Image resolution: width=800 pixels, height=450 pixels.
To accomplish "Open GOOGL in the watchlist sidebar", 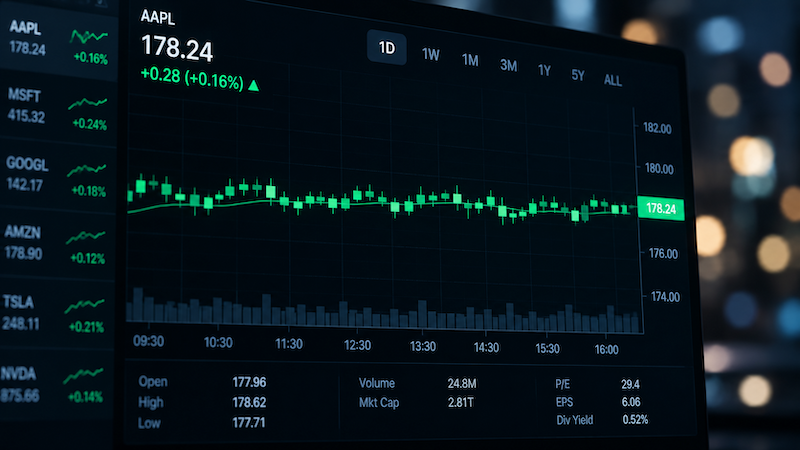I will click(57, 177).
